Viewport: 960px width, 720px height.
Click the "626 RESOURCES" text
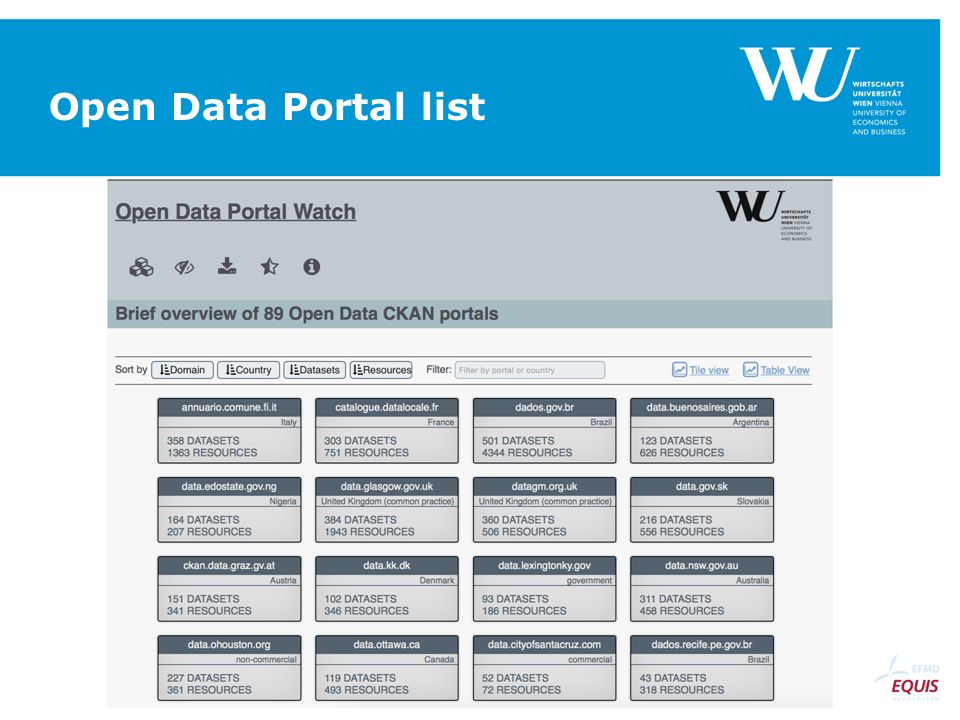point(682,452)
